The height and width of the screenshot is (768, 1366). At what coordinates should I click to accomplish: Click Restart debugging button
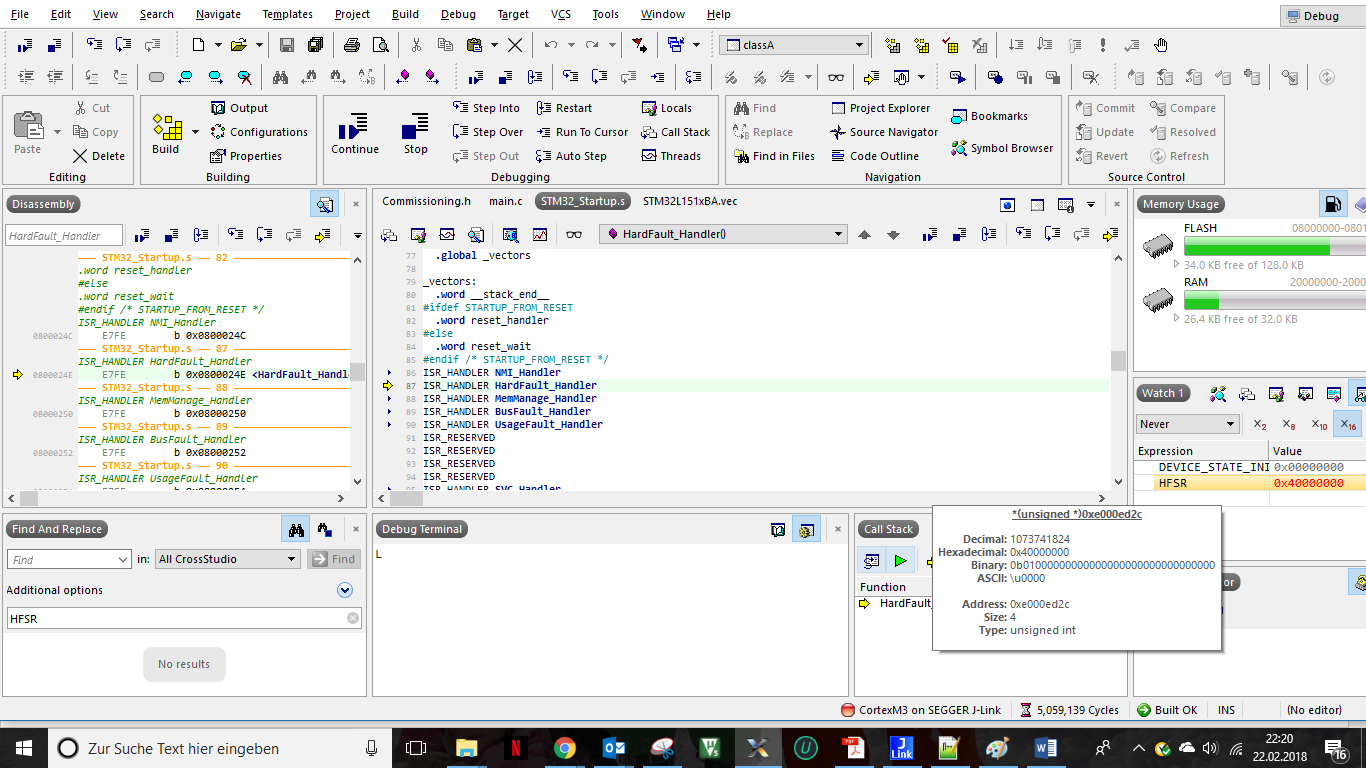coord(564,108)
